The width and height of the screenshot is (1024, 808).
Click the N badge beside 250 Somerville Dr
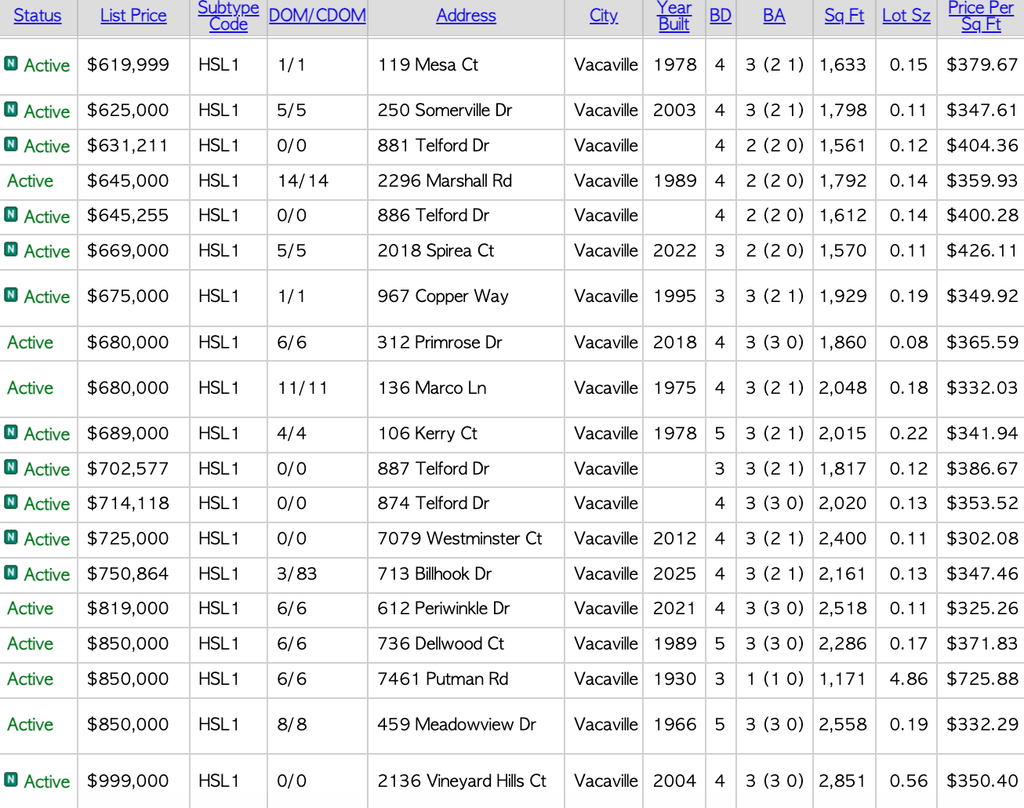11,111
